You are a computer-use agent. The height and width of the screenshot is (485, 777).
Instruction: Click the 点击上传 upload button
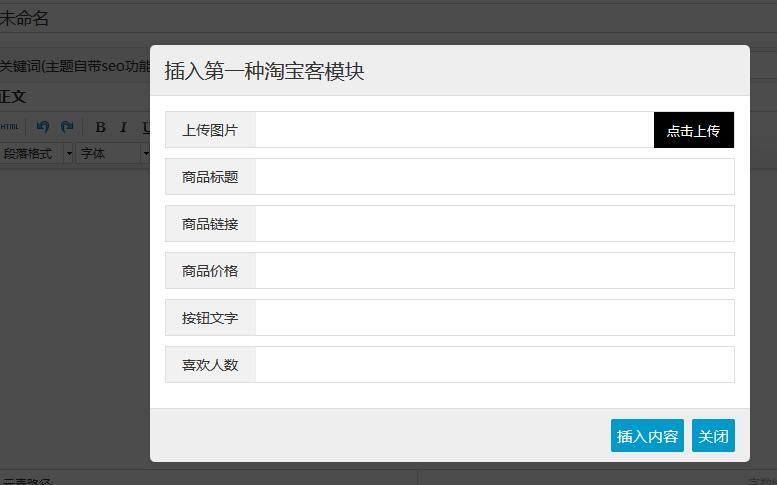click(694, 130)
